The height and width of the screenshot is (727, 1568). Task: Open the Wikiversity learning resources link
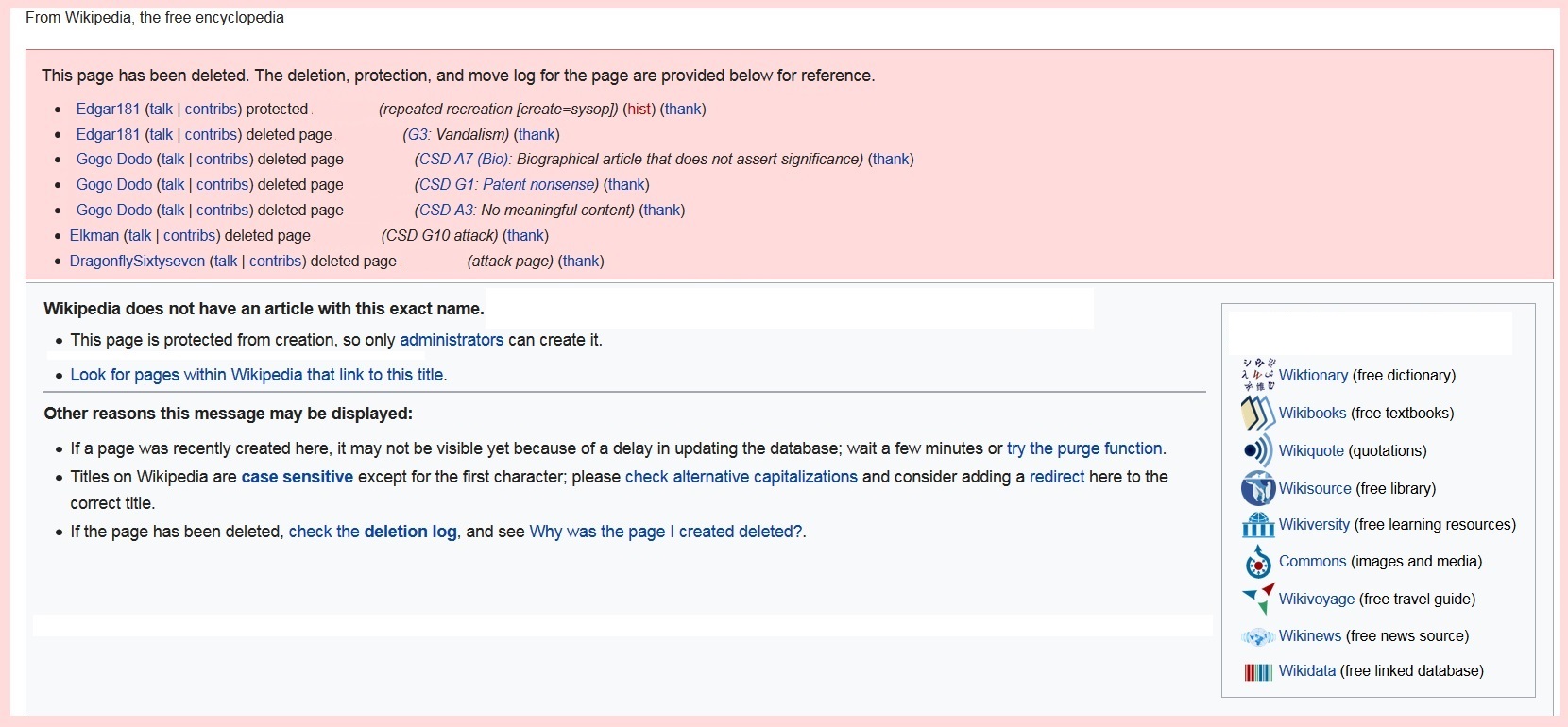coord(1314,524)
